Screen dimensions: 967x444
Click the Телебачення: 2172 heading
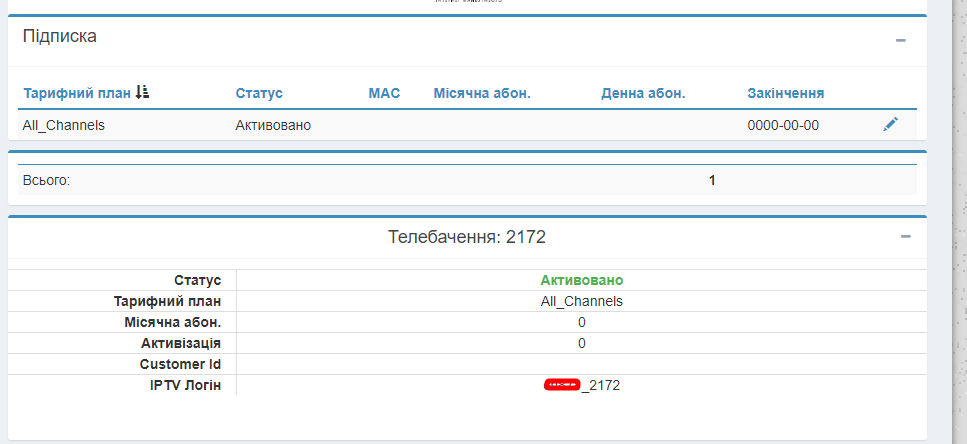pyautogui.click(x=466, y=237)
